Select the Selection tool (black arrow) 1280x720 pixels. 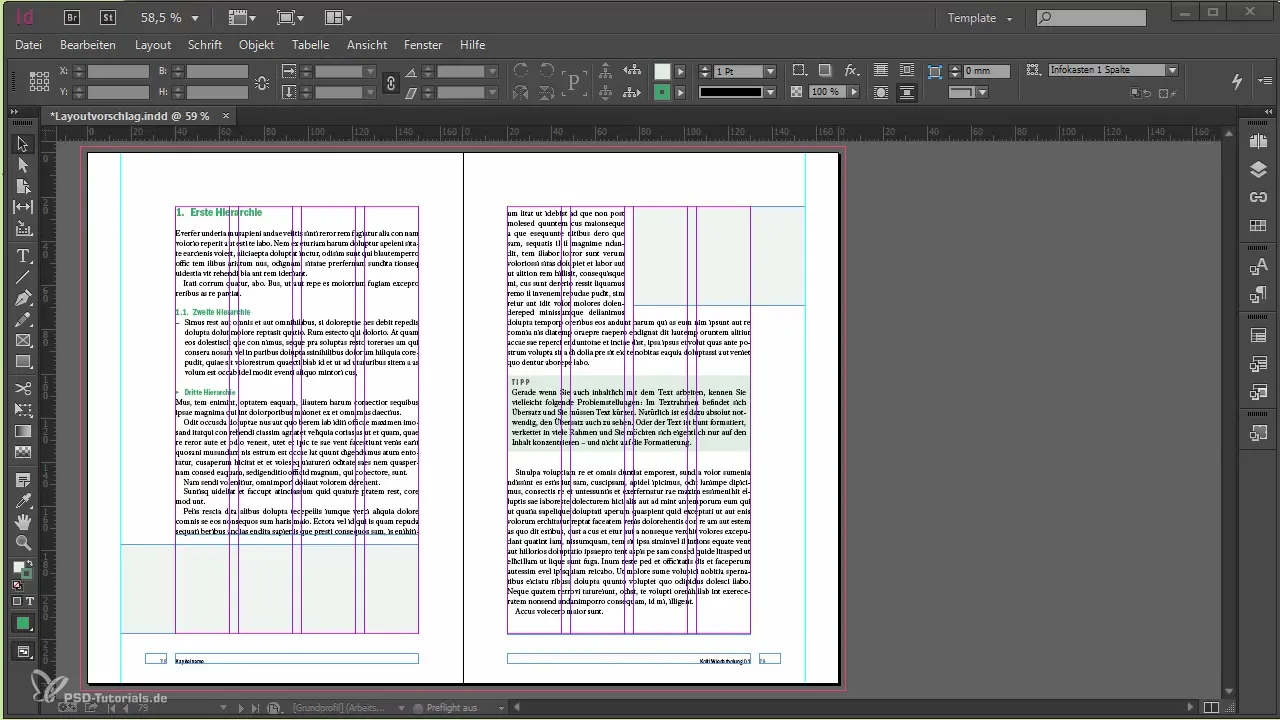point(23,144)
